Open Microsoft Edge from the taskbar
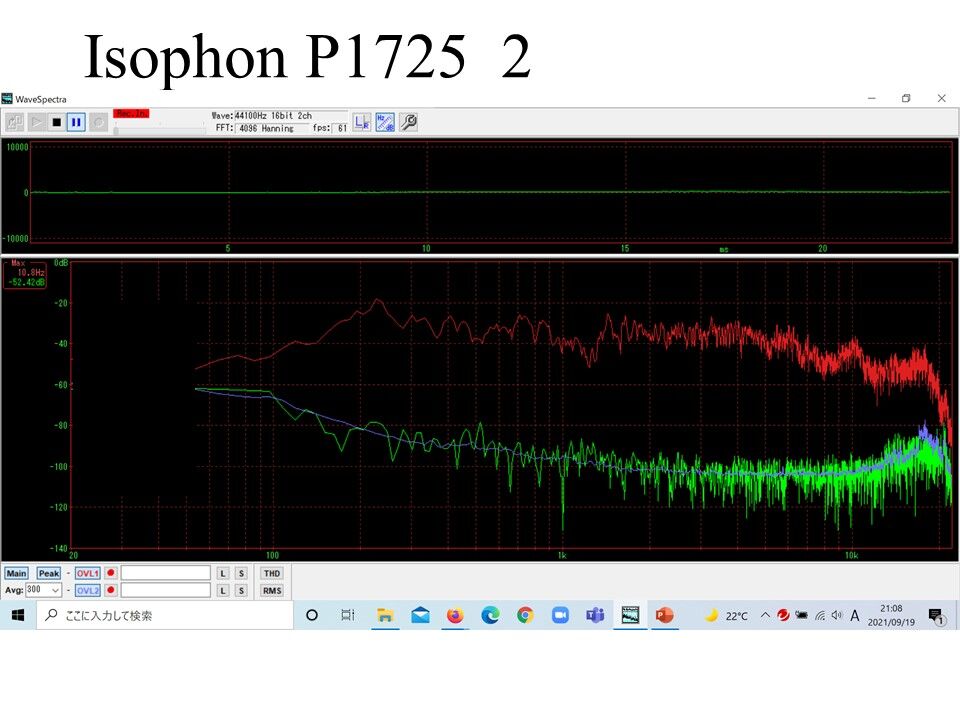This screenshot has height=720, width=960. pos(490,615)
